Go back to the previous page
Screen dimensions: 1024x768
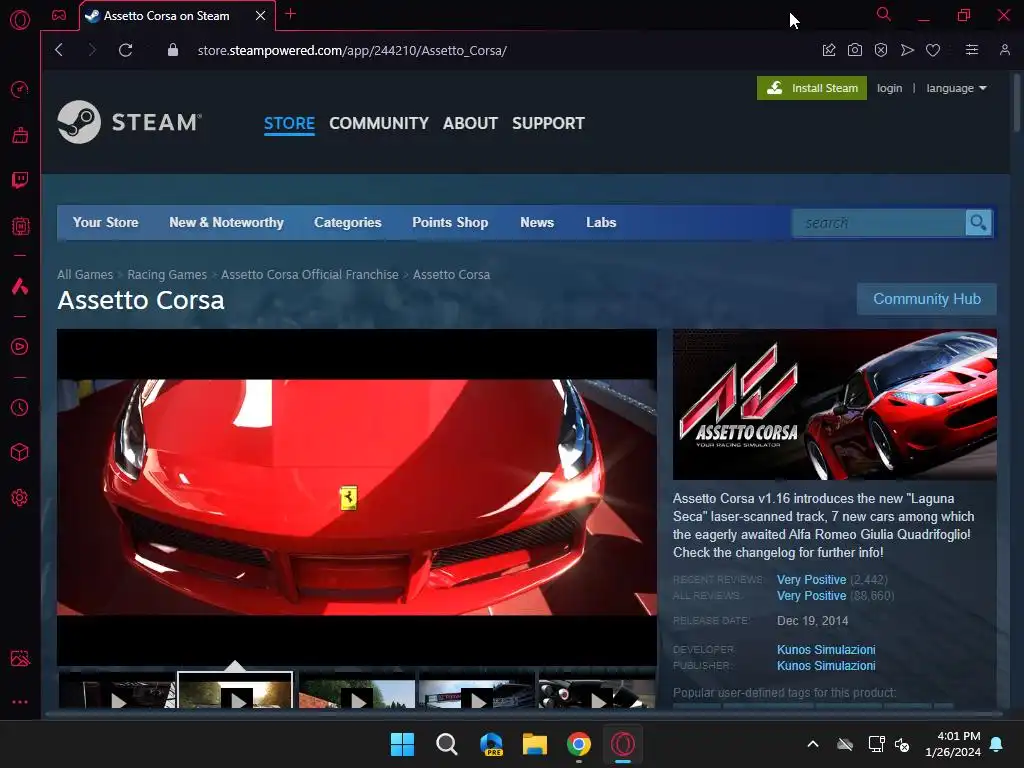point(59,50)
